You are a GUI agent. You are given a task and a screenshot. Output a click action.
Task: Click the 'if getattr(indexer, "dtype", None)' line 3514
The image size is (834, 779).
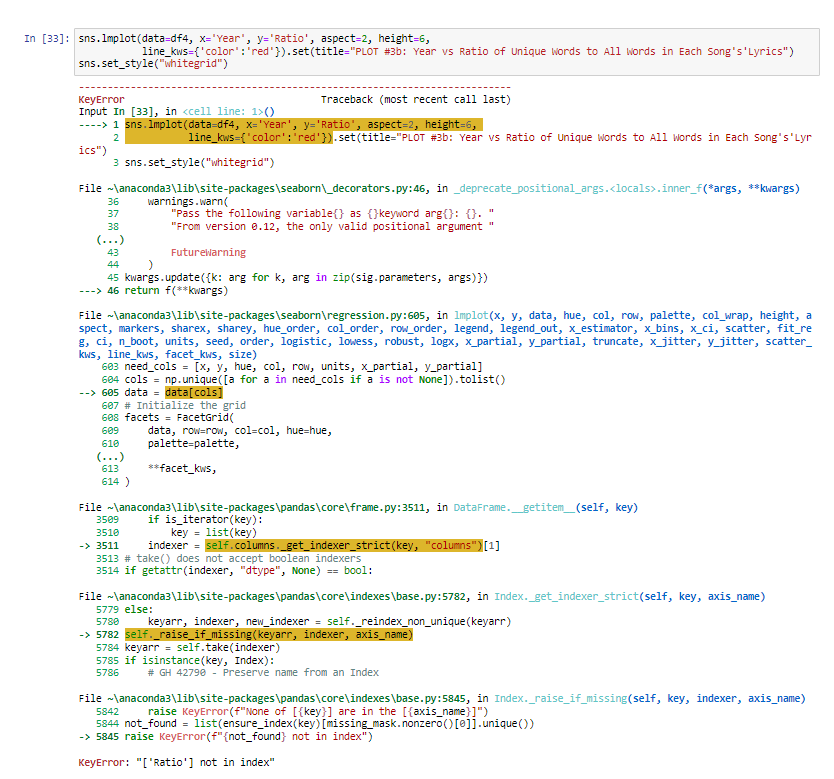tap(248, 571)
